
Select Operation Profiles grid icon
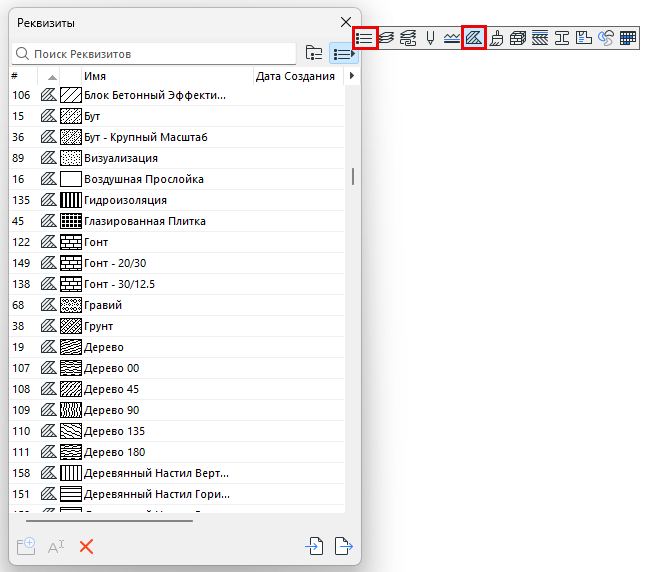coord(628,38)
